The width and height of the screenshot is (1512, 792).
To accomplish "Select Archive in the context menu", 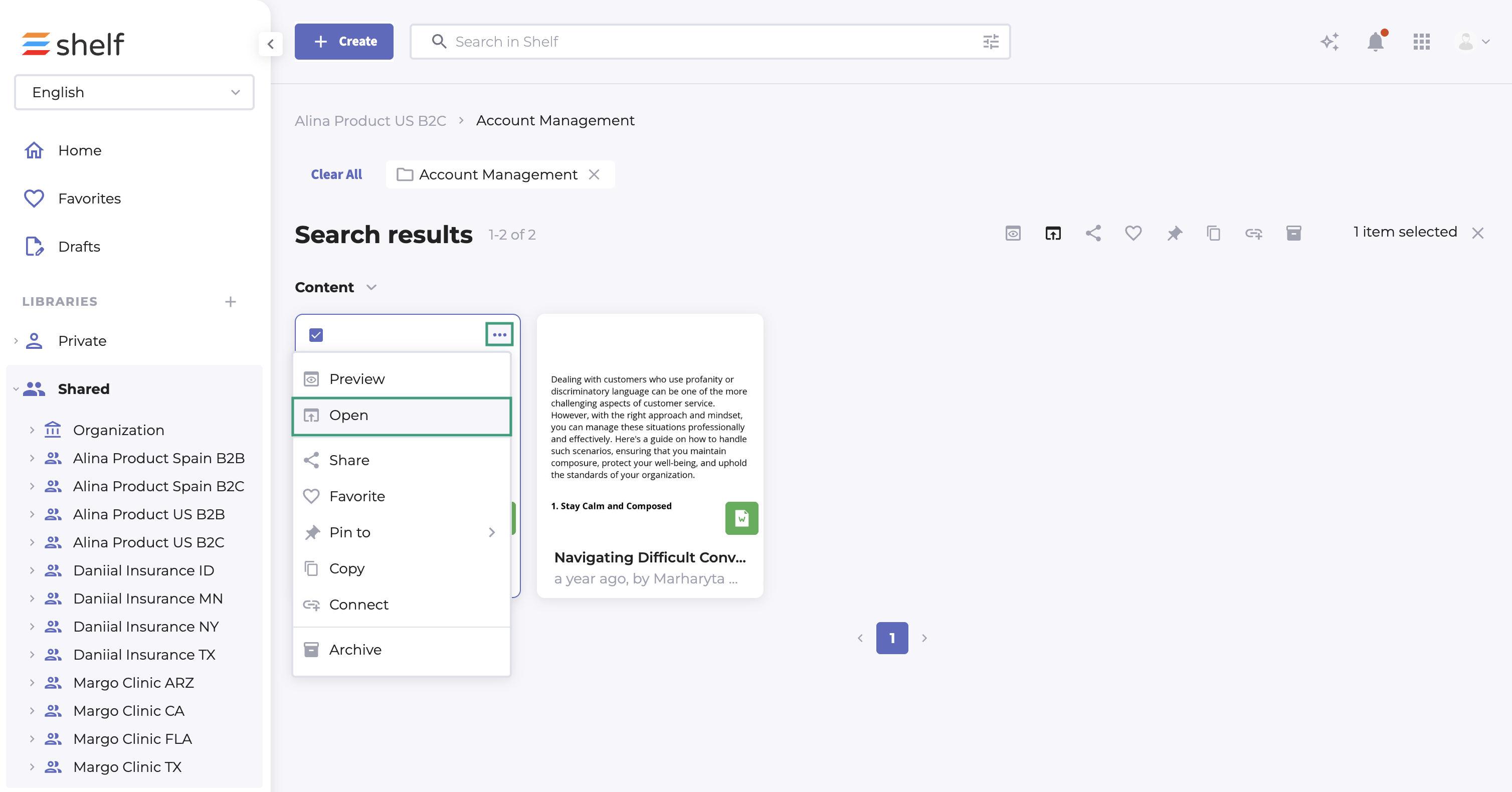I will click(354, 649).
